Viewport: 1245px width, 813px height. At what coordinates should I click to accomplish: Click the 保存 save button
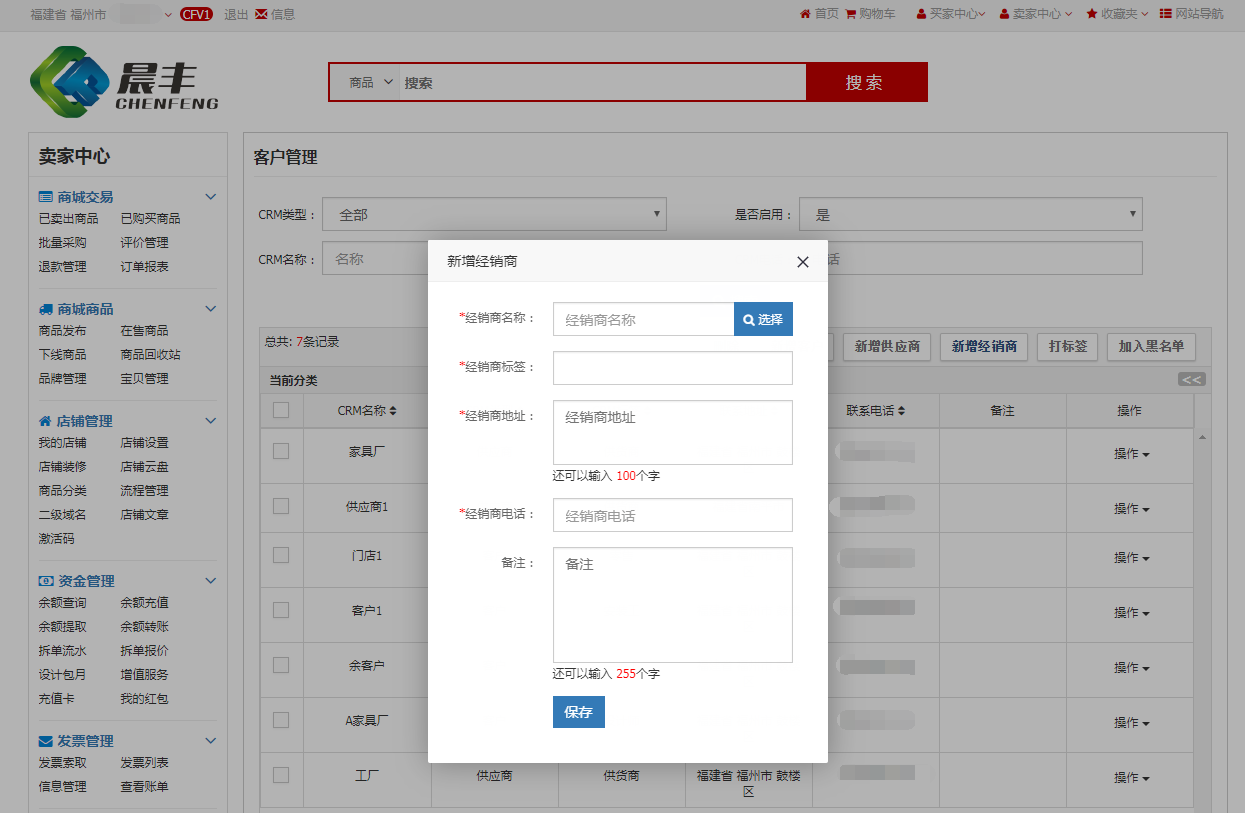click(x=578, y=712)
